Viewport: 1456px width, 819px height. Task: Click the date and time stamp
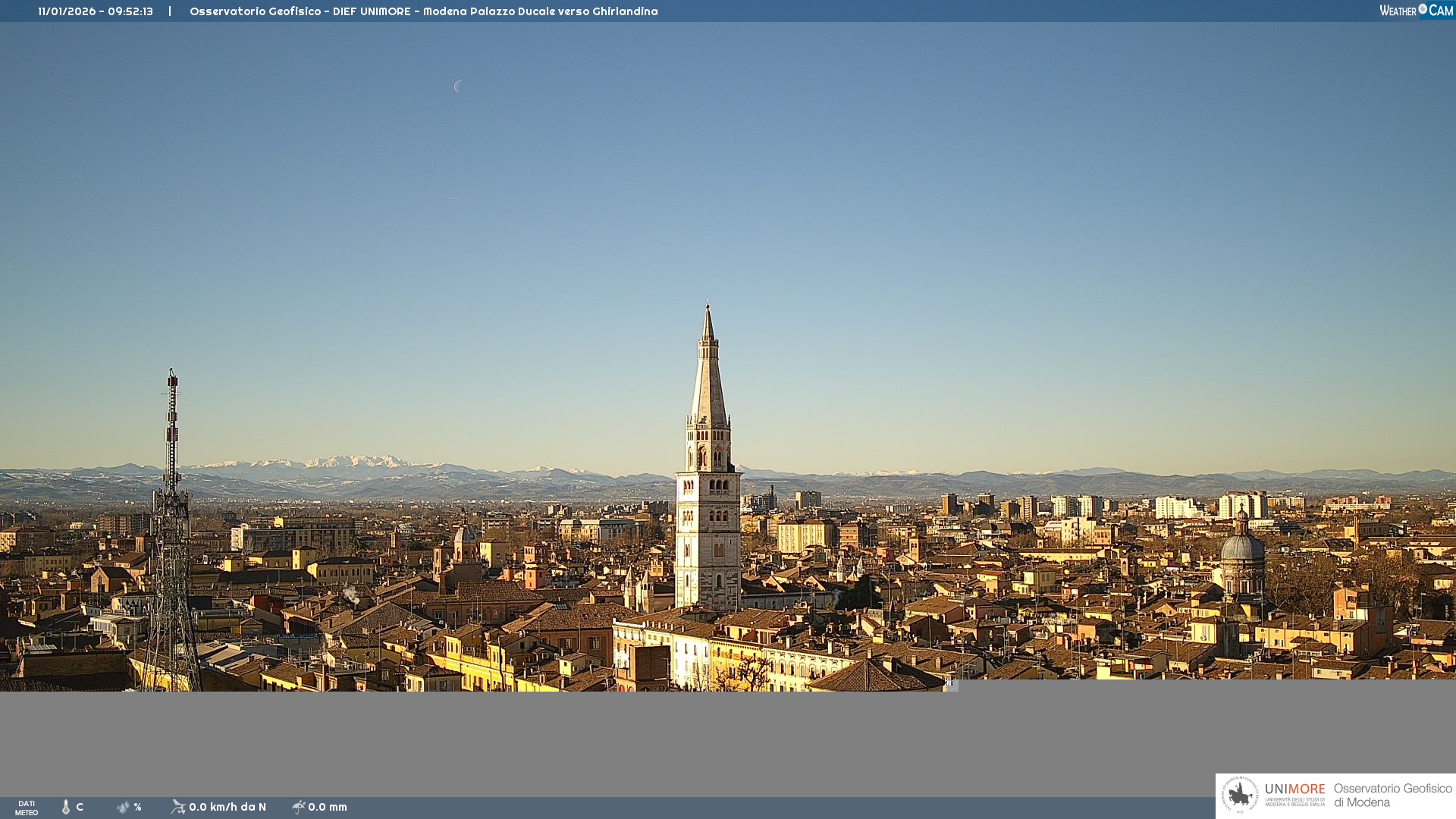pyautogui.click(x=96, y=11)
